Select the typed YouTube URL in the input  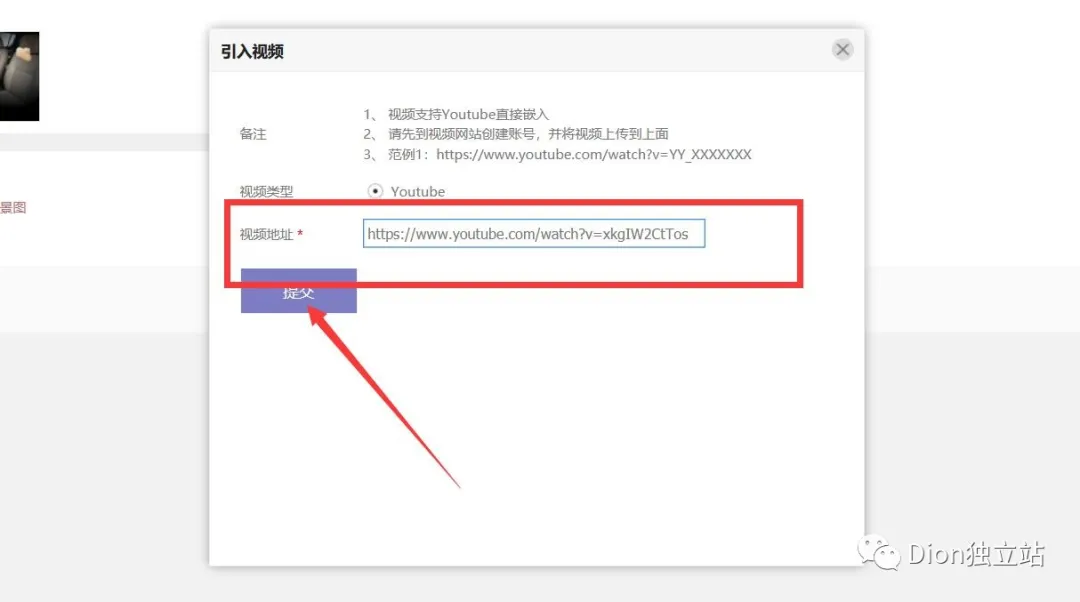(x=534, y=233)
